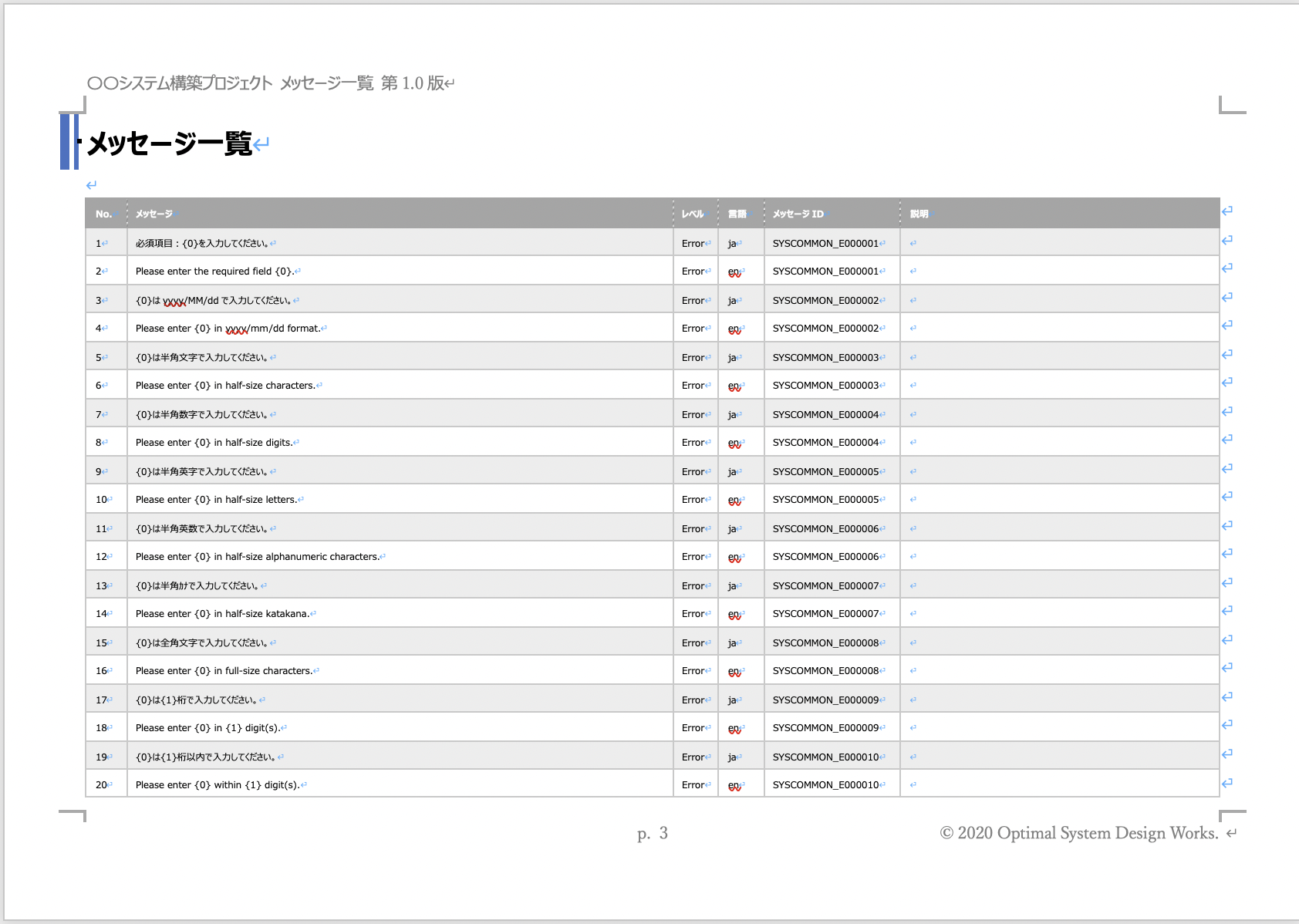The width and height of the screenshot is (1299, 924).
Task: Select 'Please enter {0} in {1} digit(s).'
Action: coord(208,728)
